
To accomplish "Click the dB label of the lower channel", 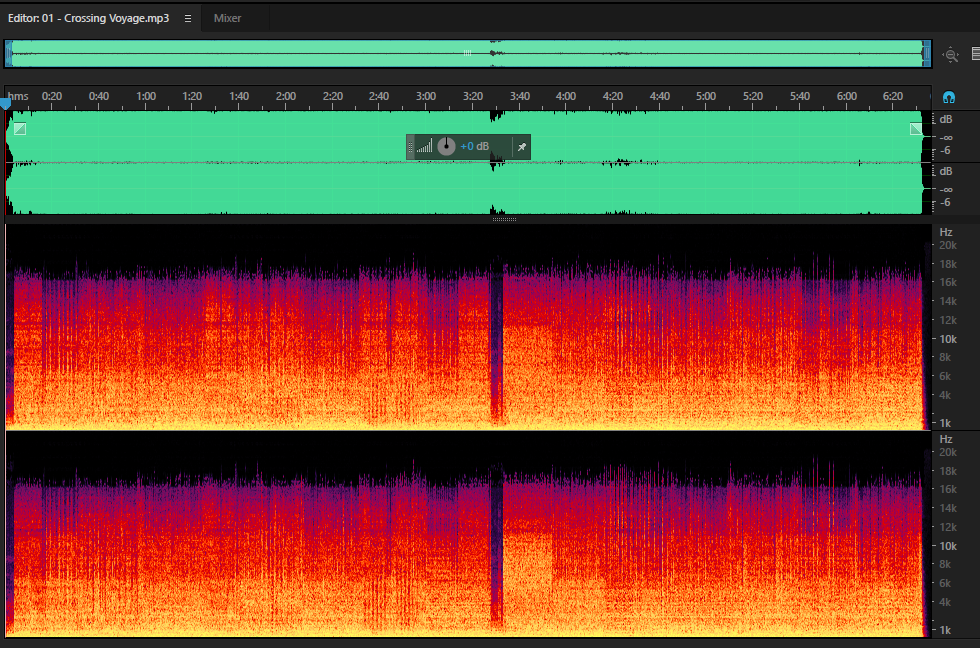I will [x=946, y=171].
